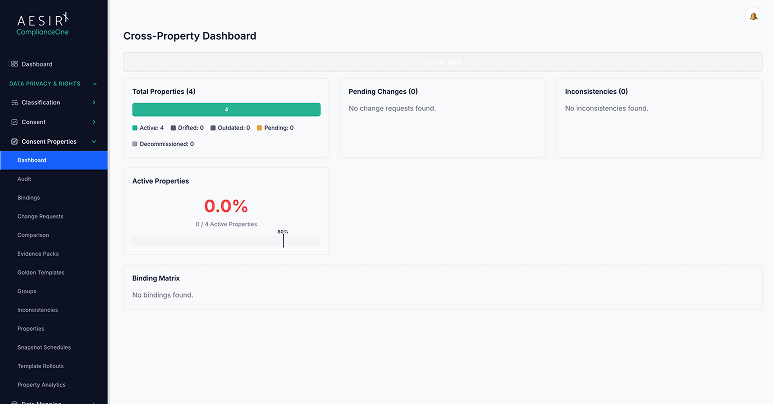This screenshot has height=404, width=774.
Task: Click the orange Pending legend swatch
Action: [260, 128]
